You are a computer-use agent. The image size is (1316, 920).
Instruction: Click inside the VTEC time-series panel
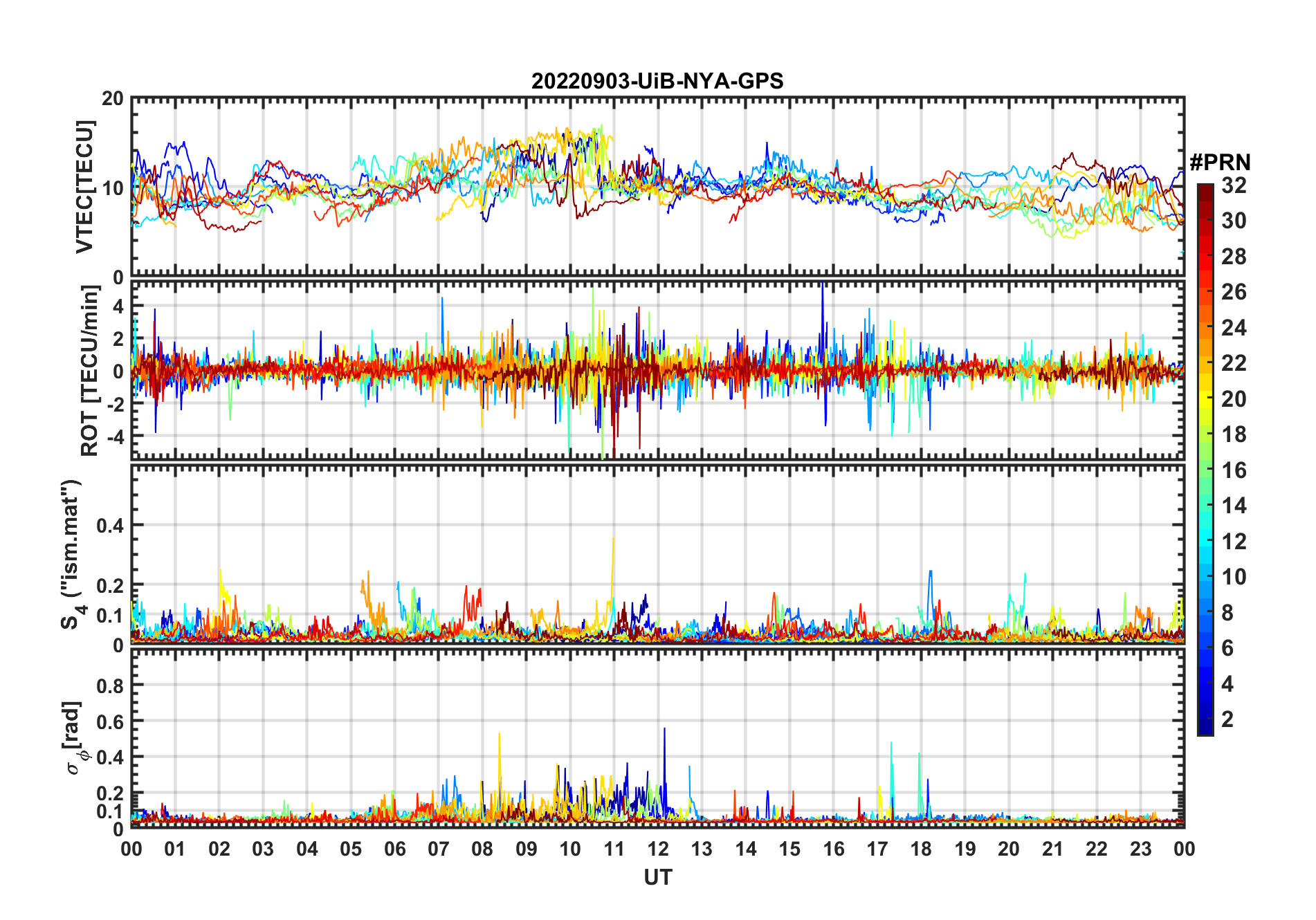pos(657,187)
